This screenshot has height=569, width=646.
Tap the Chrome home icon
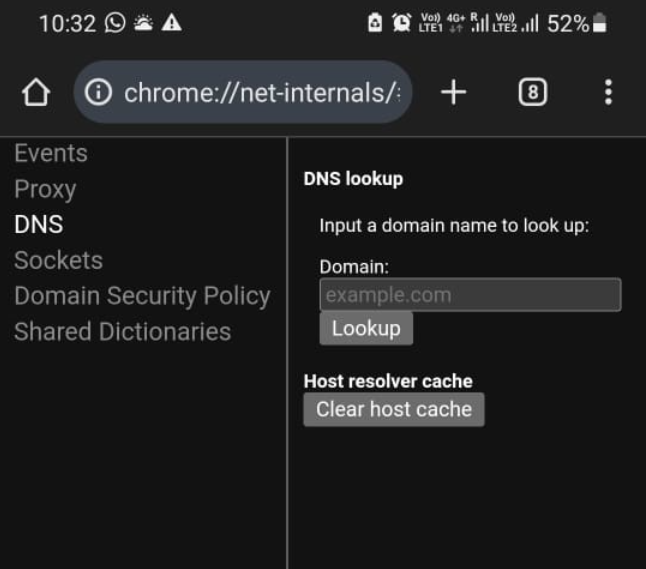[x=35, y=93]
